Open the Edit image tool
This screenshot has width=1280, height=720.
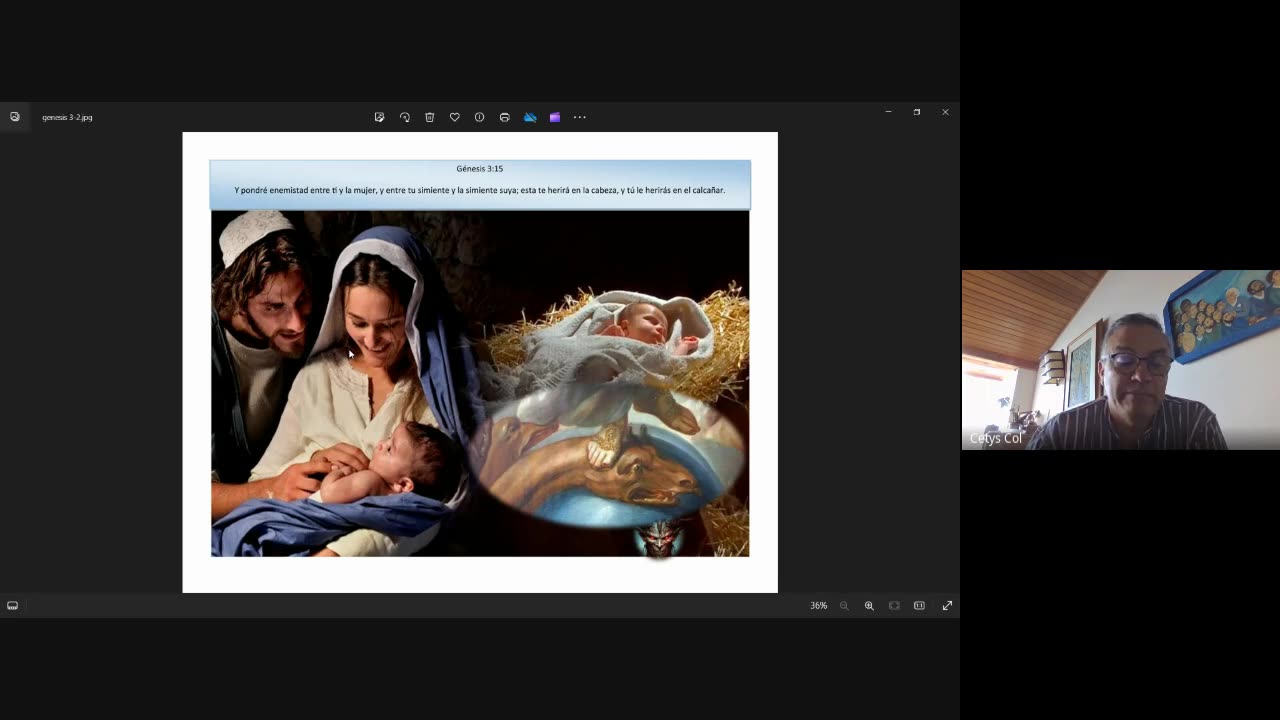379,117
